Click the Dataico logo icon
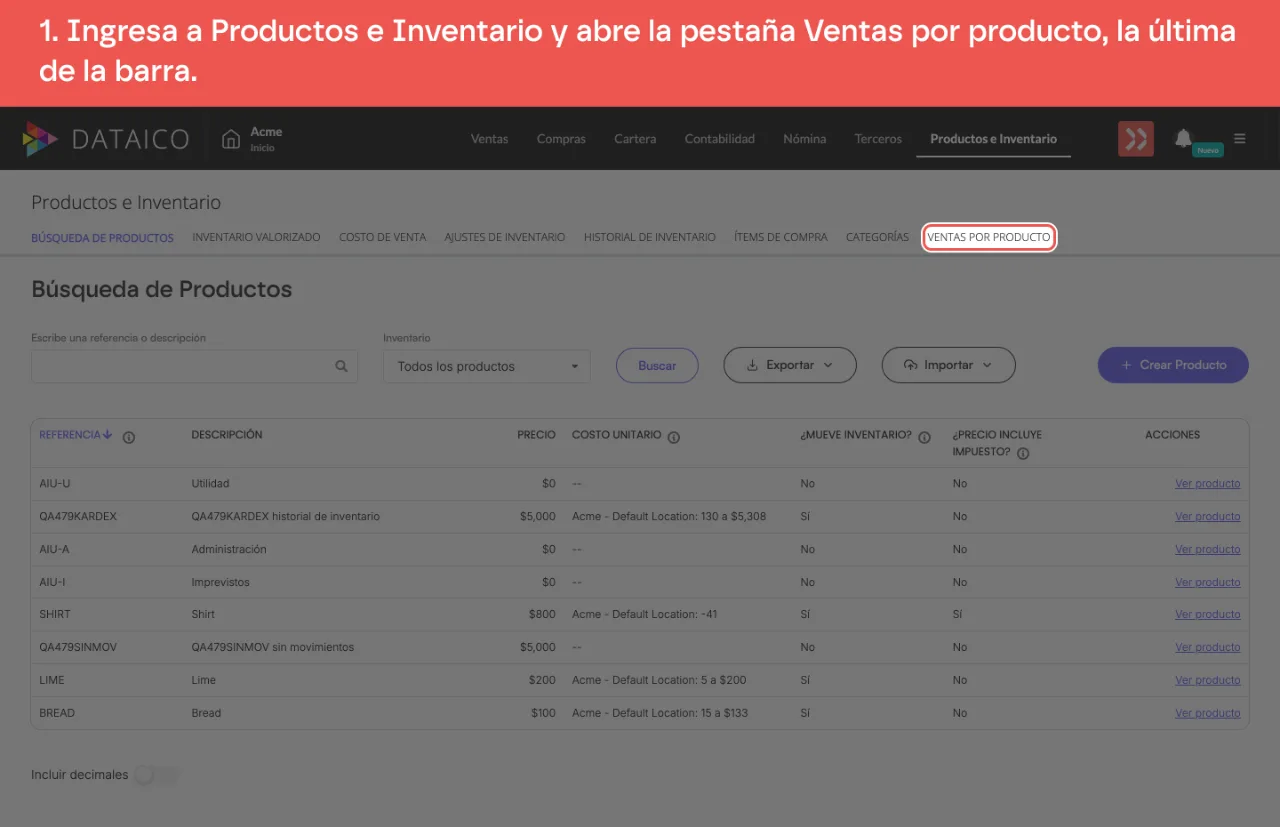 tap(40, 139)
